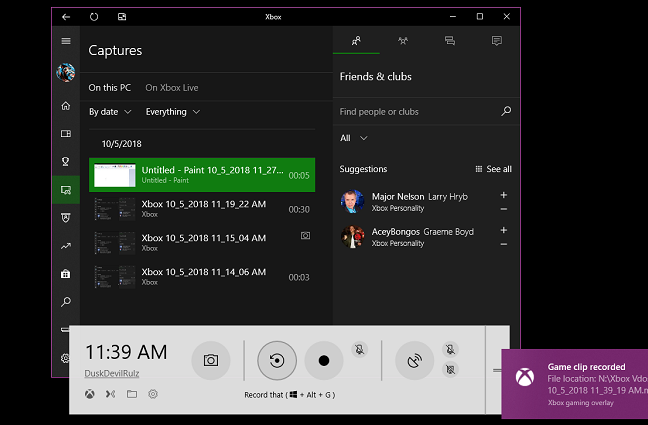Select the Parties tab icon

click(403, 41)
